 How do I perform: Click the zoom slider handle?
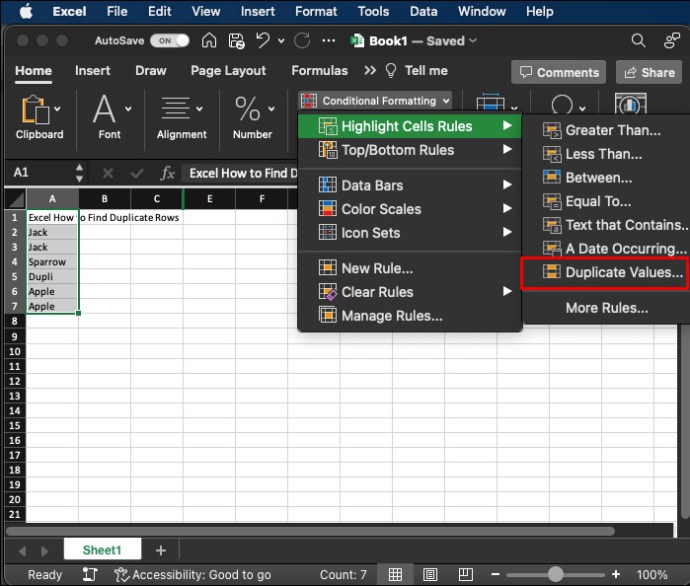click(x=556, y=575)
